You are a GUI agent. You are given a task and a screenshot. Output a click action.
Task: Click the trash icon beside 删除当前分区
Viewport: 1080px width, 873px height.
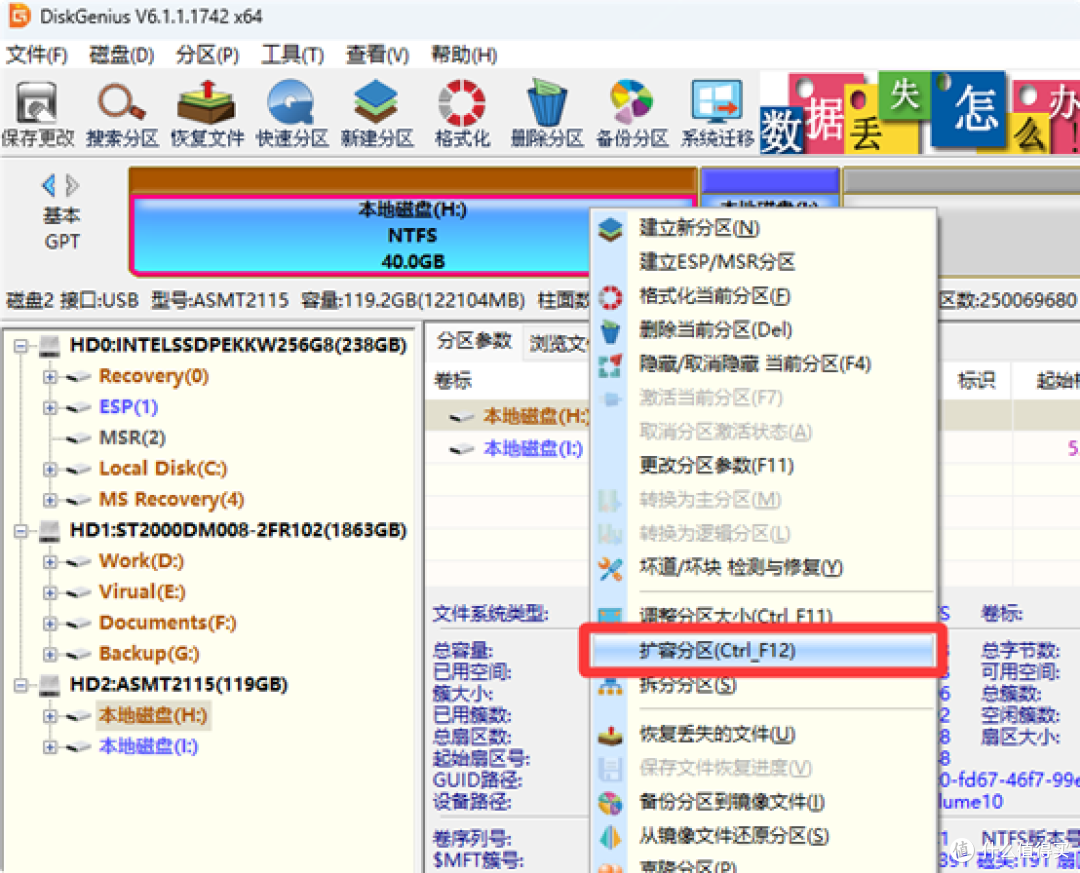click(x=610, y=331)
